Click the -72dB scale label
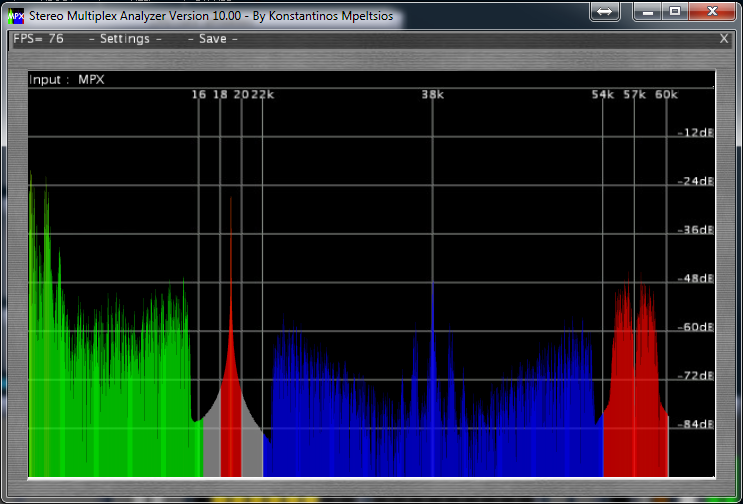 [696, 376]
